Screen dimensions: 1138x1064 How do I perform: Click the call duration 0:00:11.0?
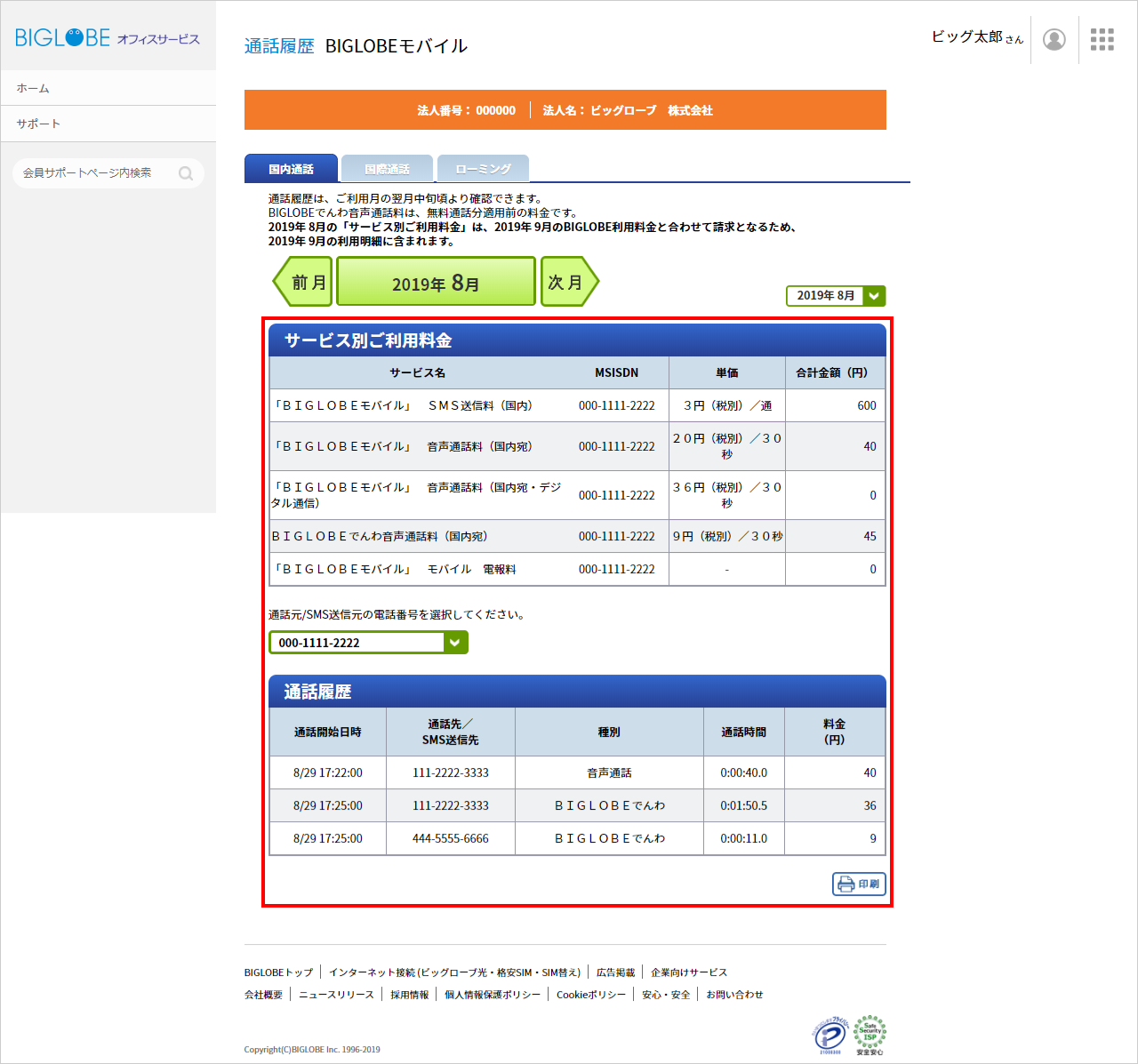coord(744,838)
